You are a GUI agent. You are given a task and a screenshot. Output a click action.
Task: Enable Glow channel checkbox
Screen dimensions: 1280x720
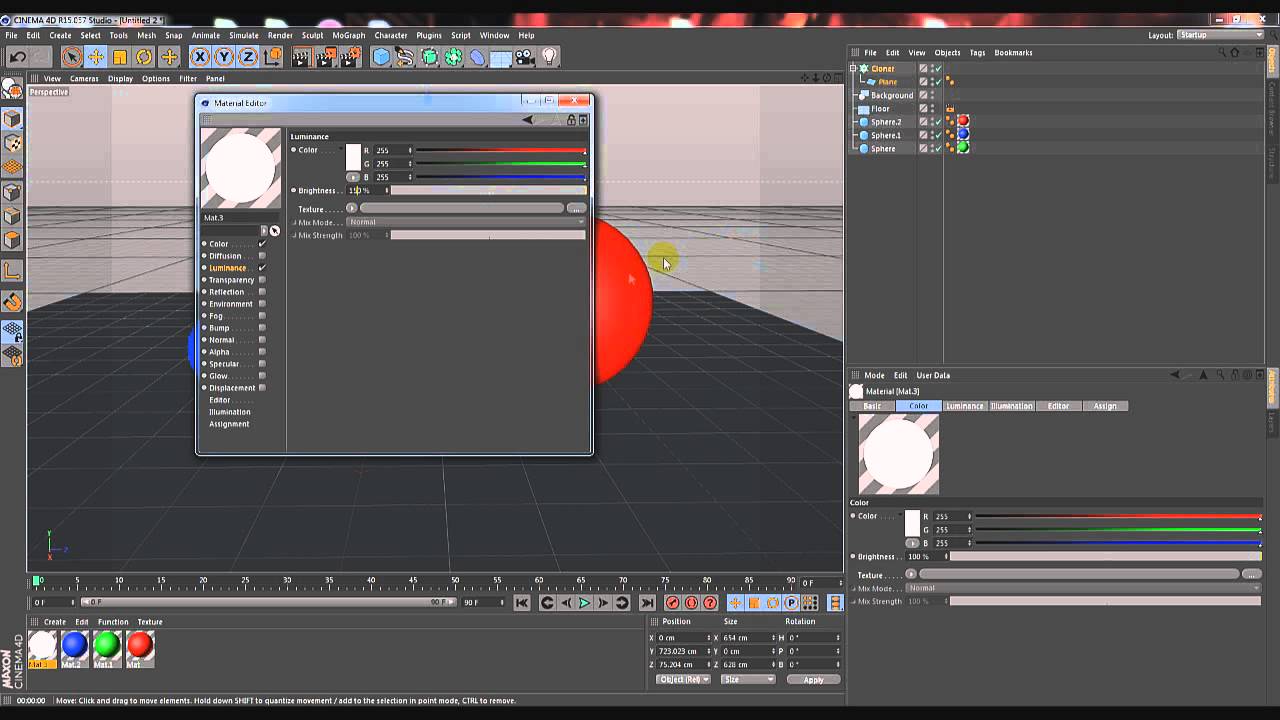coord(262,376)
